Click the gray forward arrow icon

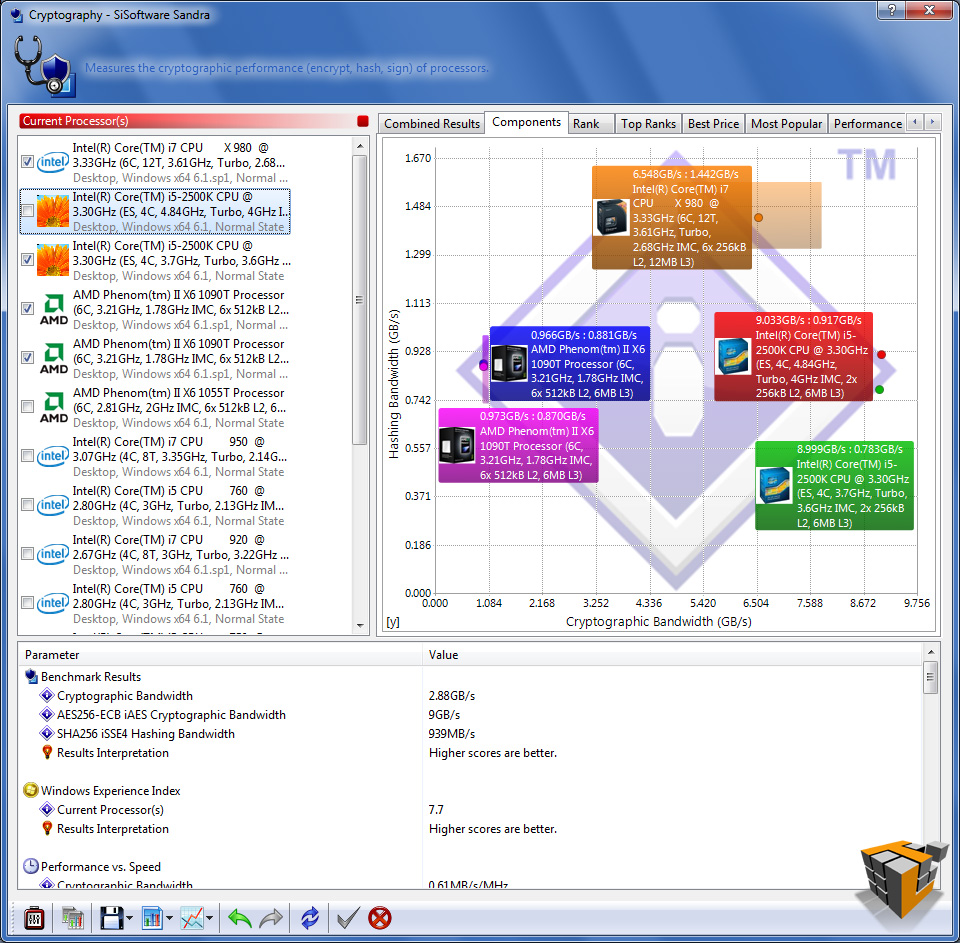click(271, 918)
